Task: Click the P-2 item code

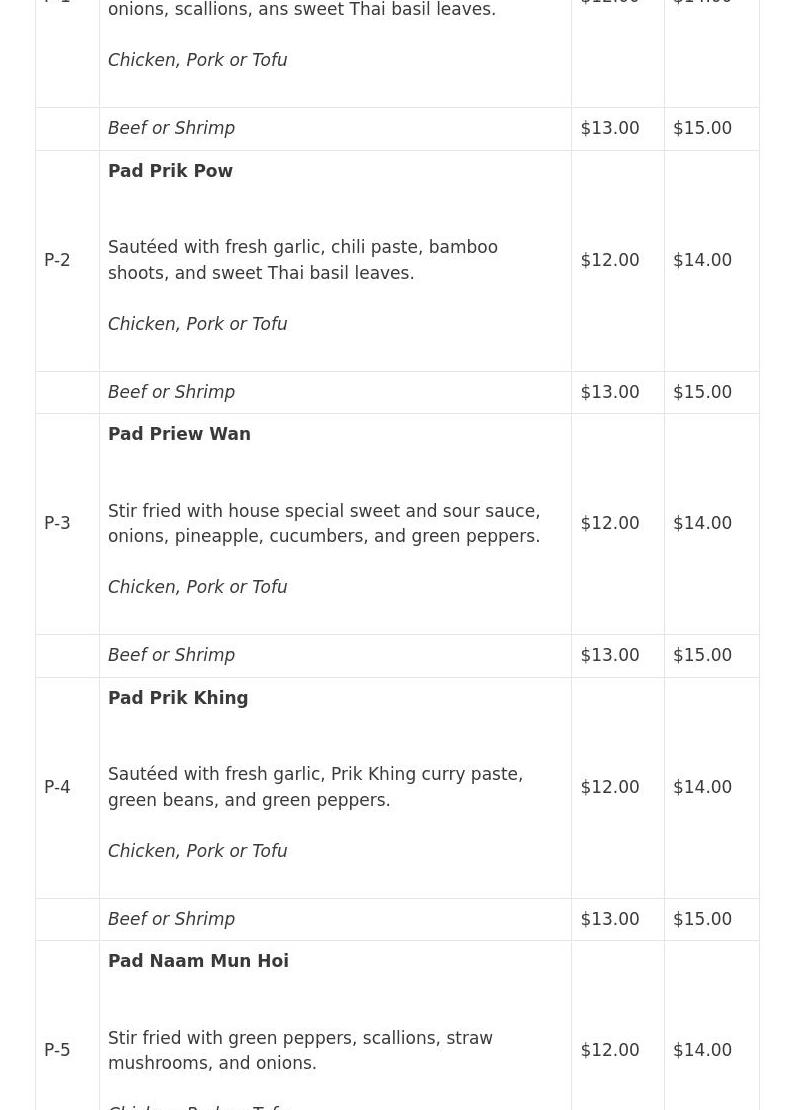Action: coord(57,260)
